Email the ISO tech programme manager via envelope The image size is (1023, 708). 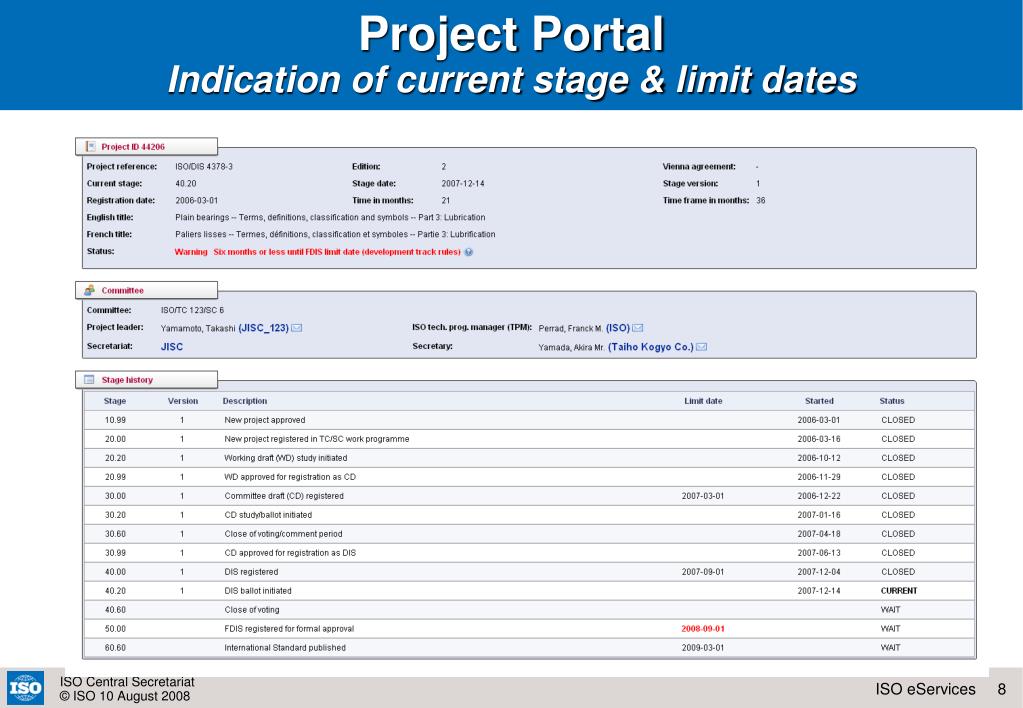click(637, 327)
